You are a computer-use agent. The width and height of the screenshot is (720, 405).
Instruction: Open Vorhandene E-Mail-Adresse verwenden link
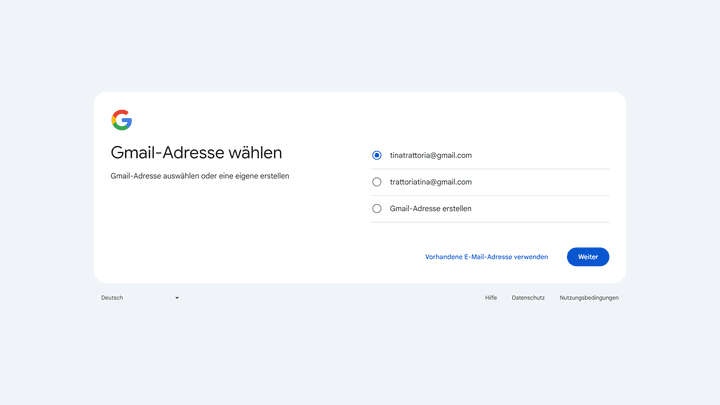click(x=486, y=257)
